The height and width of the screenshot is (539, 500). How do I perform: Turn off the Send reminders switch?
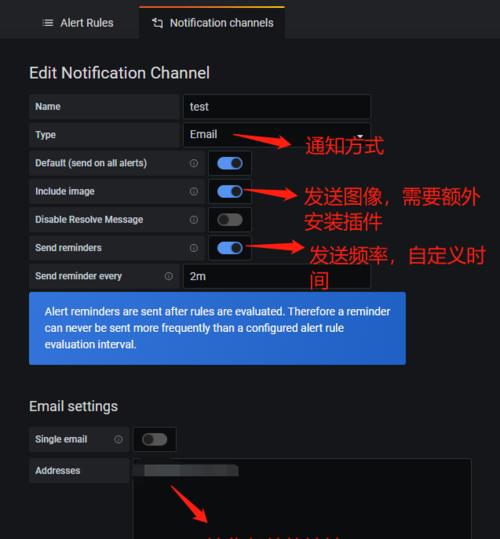tap(230, 248)
